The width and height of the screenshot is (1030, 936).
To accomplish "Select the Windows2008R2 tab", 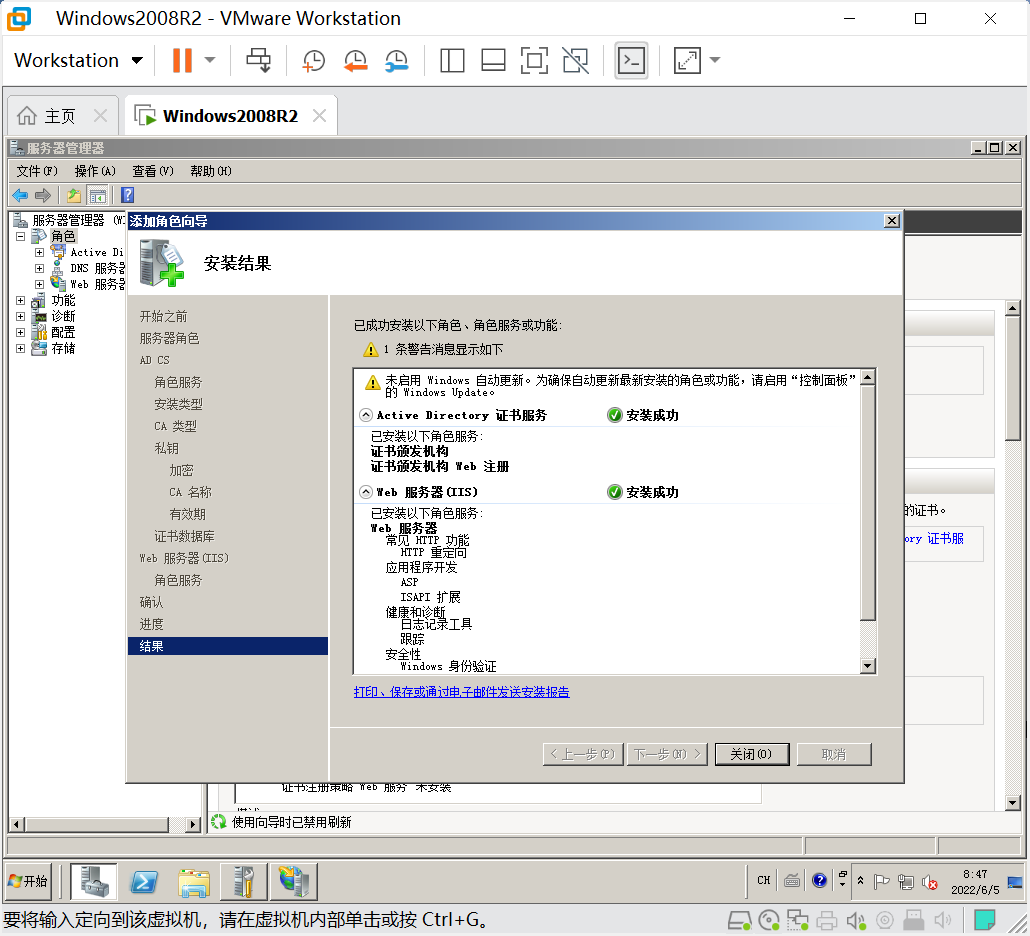I will tap(230, 116).
